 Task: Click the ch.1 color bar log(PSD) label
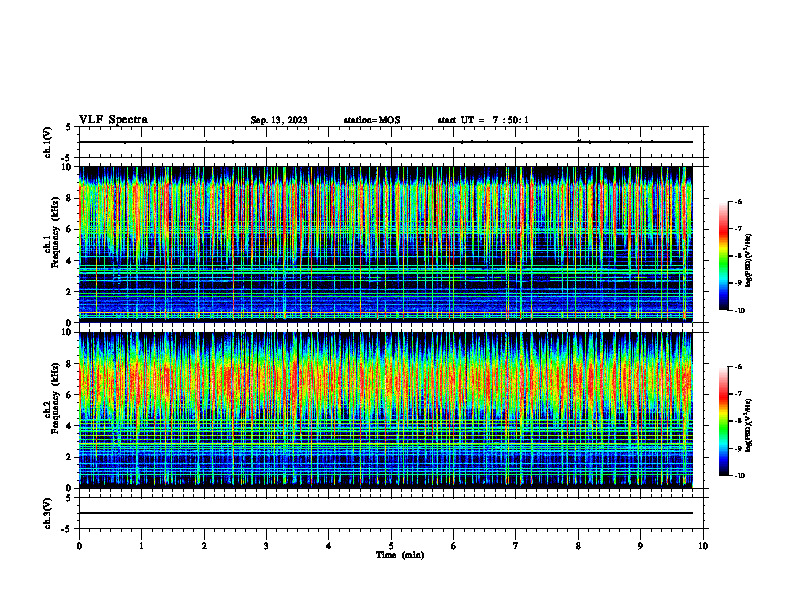click(749, 261)
